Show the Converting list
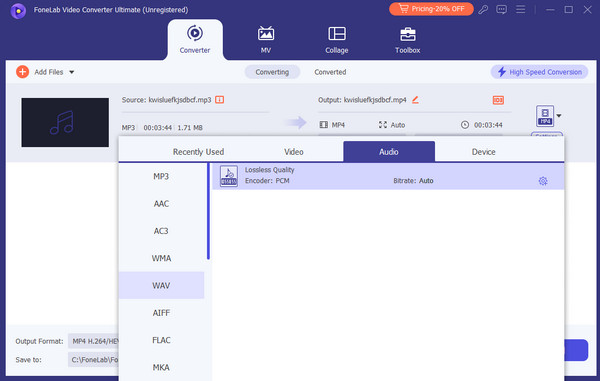The height and width of the screenshot is (381, 600). [x=272, y=72]
